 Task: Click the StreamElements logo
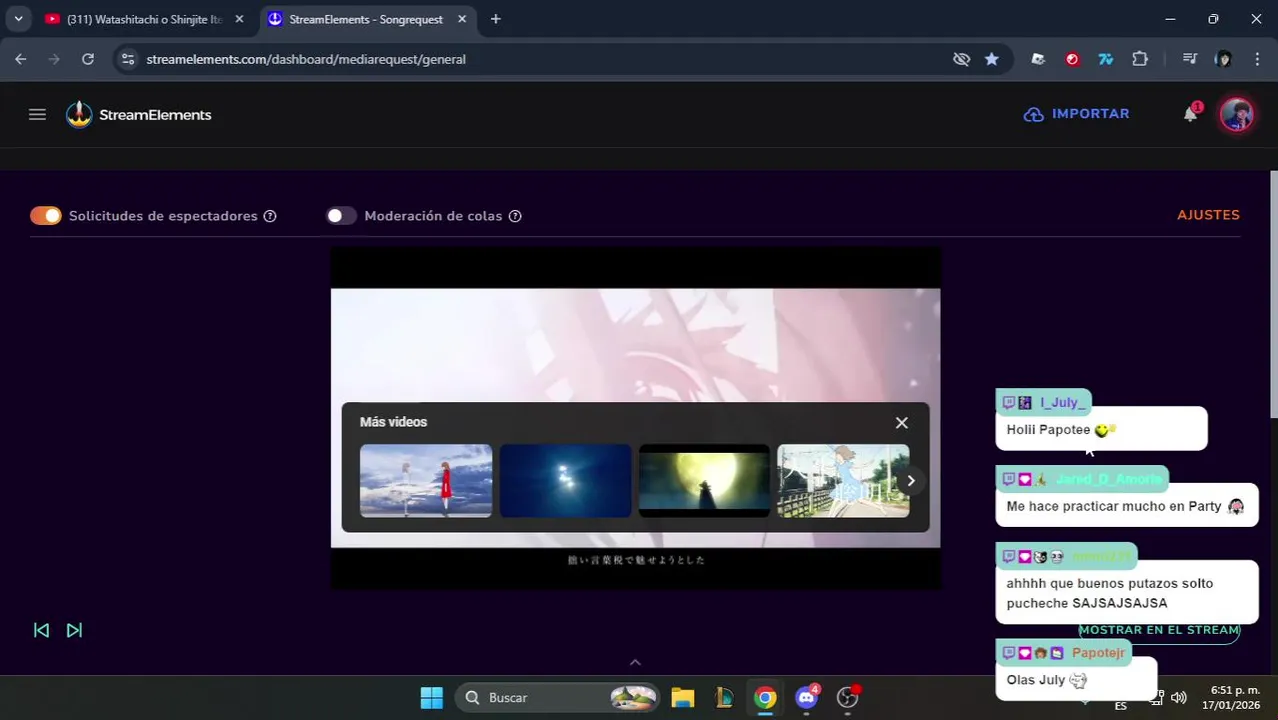tap(139, 115)
